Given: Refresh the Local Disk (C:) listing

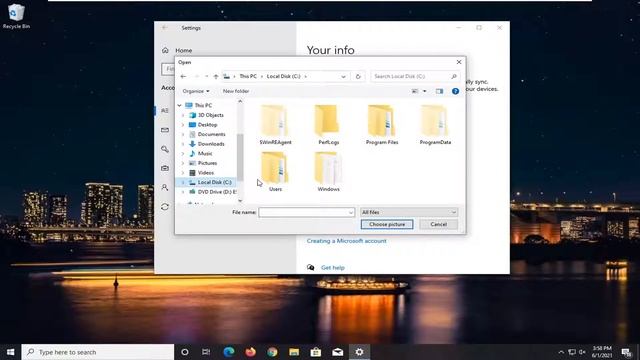Looking at the screenshot, I should [358, 76].
